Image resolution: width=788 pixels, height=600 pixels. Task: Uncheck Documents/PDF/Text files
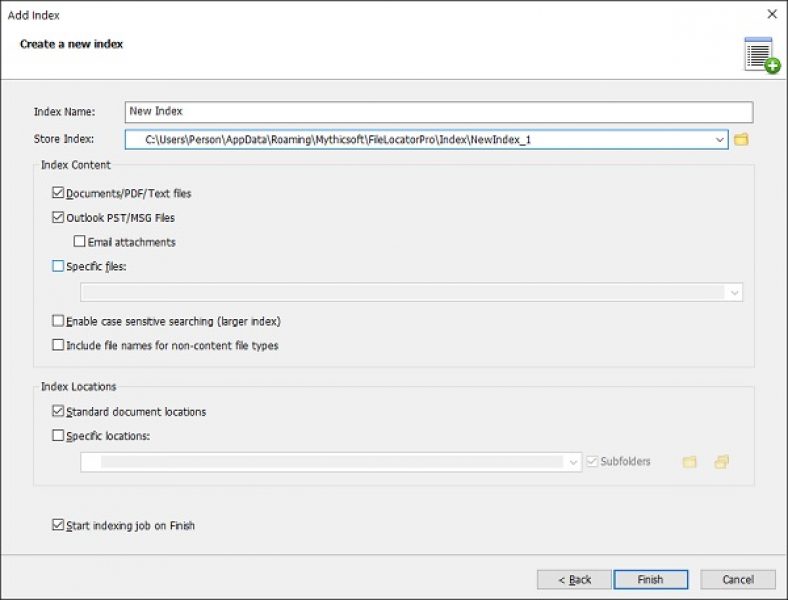[58, 193]
